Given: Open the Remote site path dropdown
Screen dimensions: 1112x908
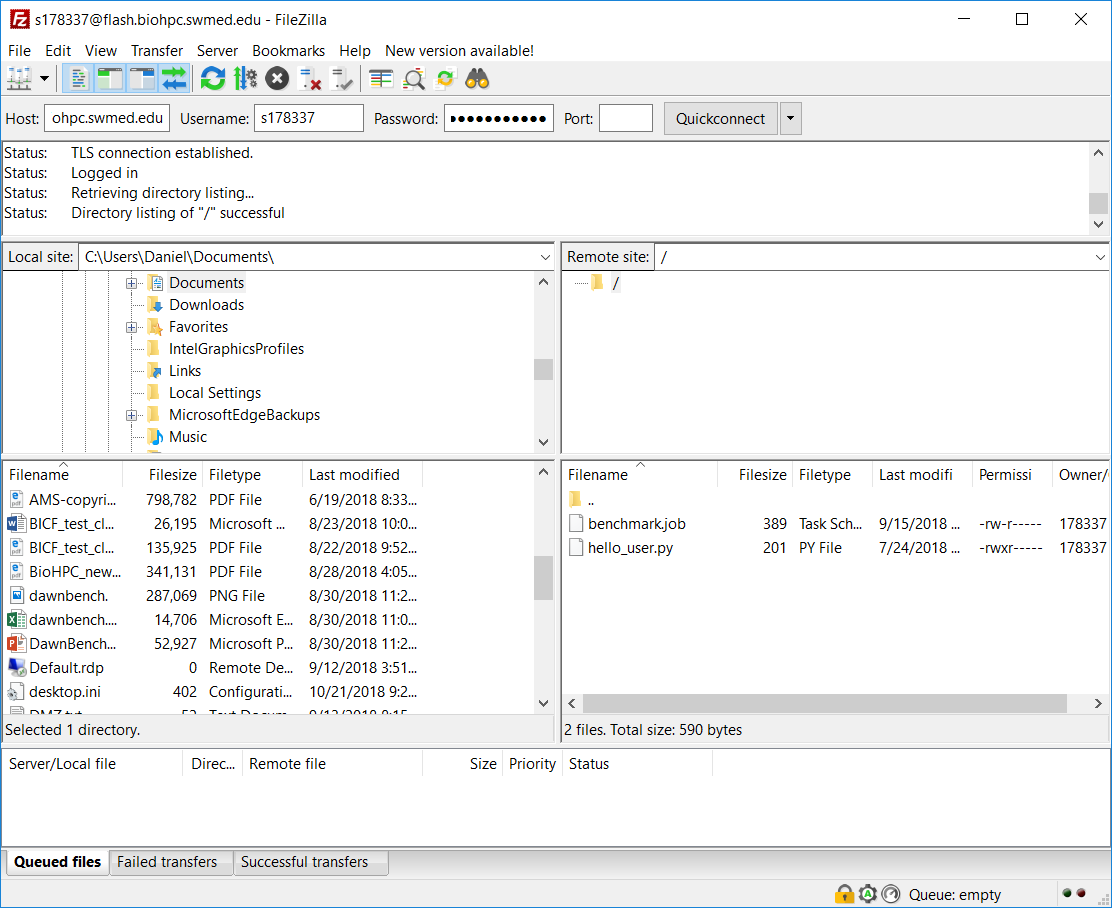Looking at the screenshot, I should click(x=1100, y=257).
